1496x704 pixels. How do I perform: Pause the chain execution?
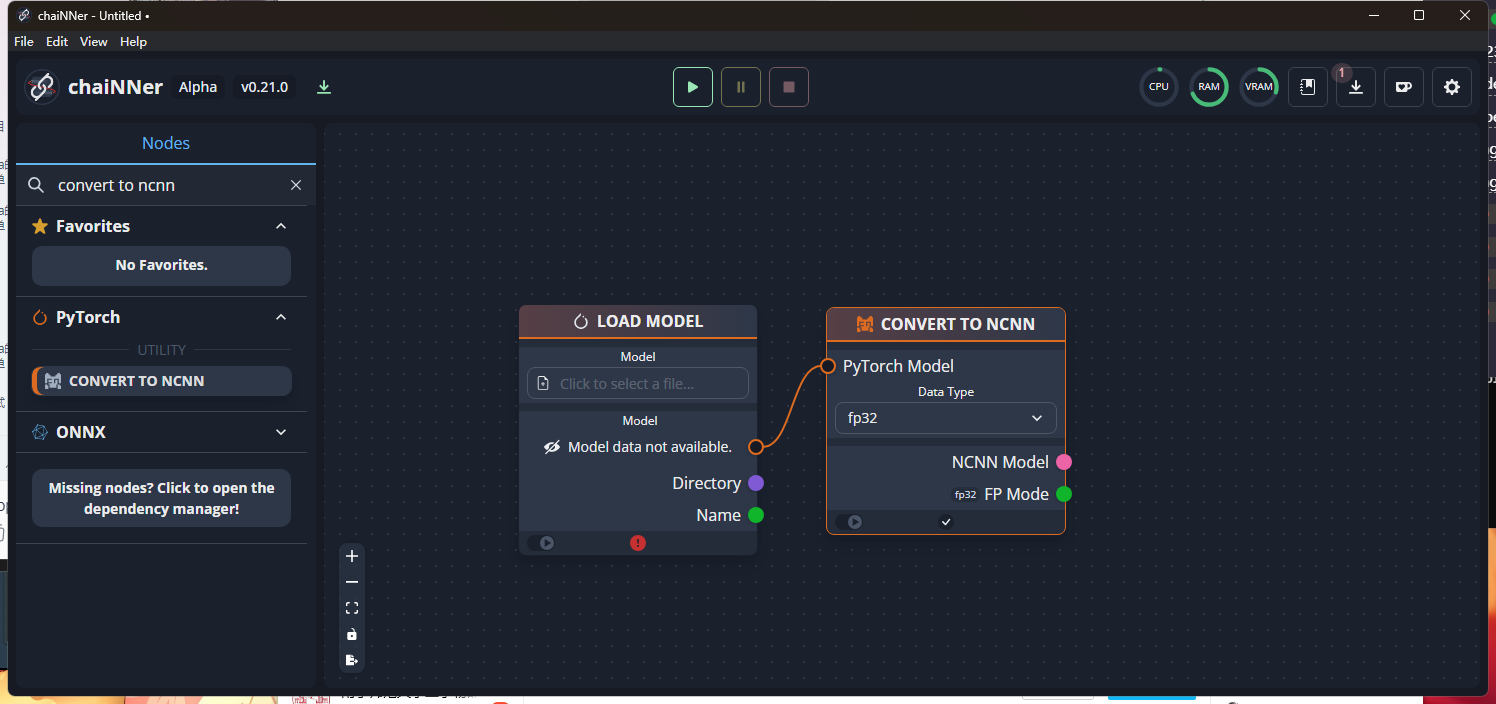click(x=740, y=87)
